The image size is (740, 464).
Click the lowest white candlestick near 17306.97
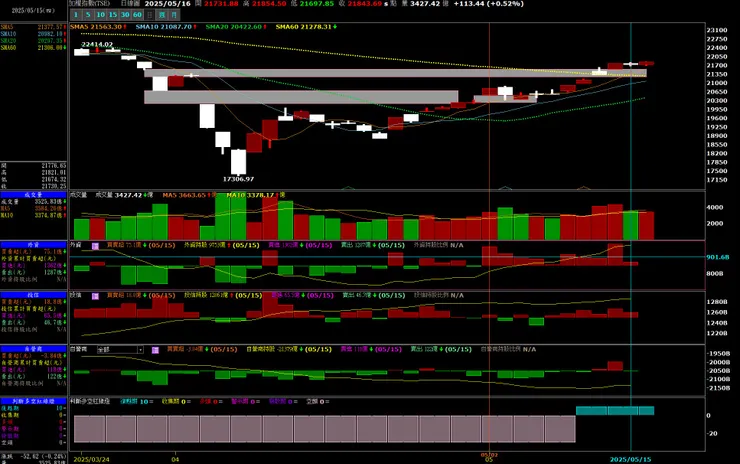[x=238, y=162]
